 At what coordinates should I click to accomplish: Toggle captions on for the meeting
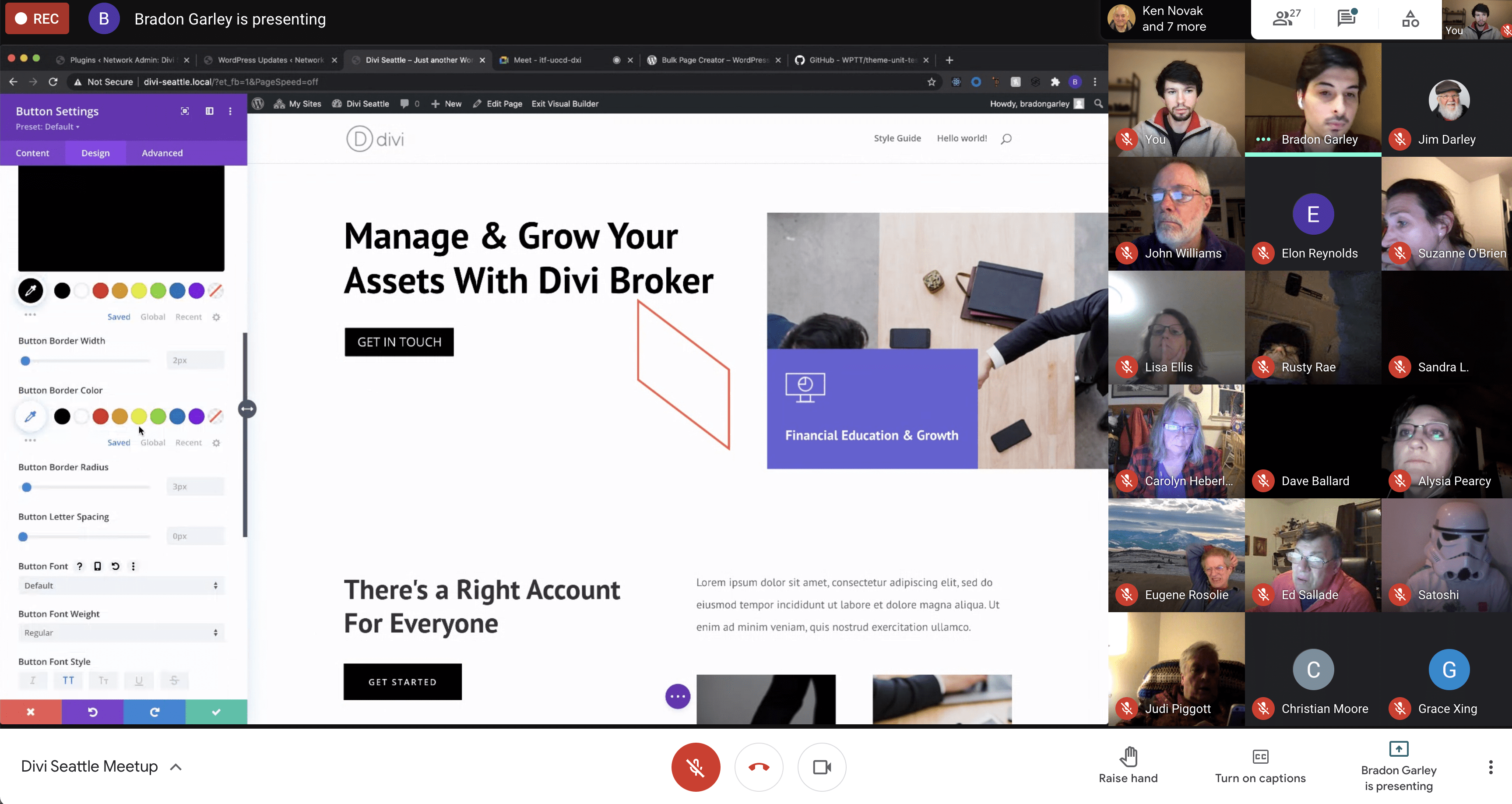pos(1260,763)
